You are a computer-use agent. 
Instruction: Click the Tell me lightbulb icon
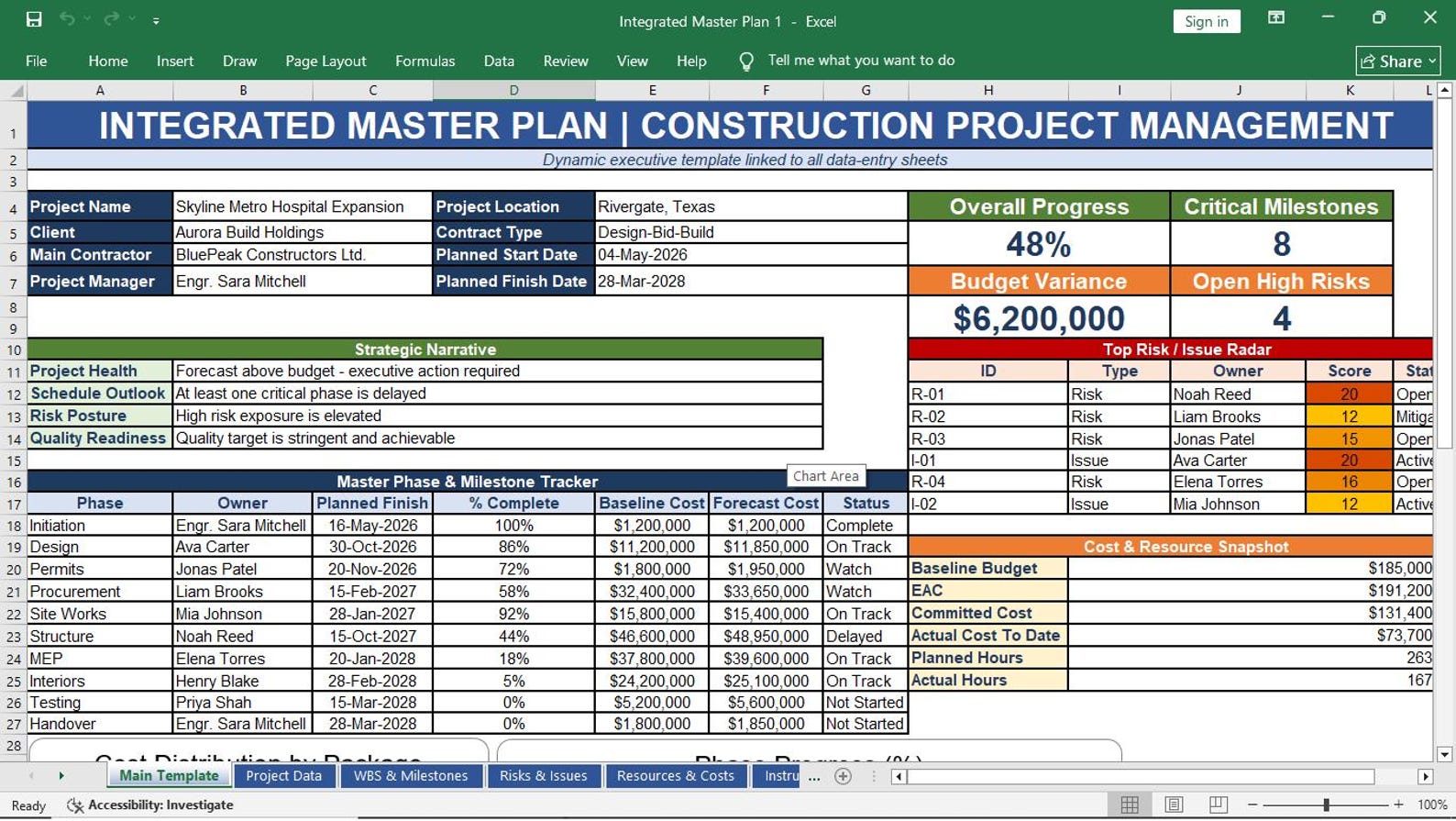pyautogui.click(x=746, y=61)
